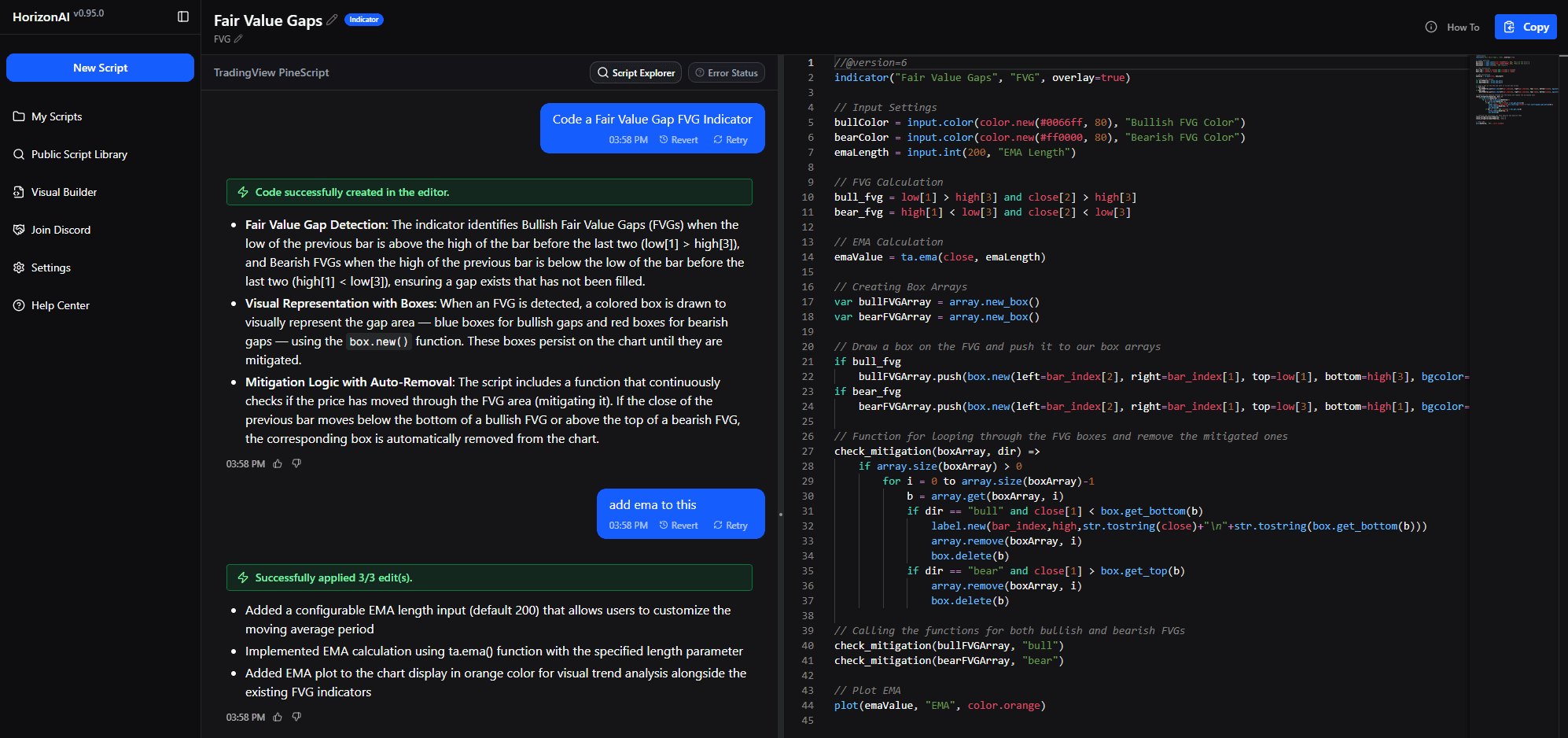
Task: Click thumbs up on the first response
Action: pos(278,464)
